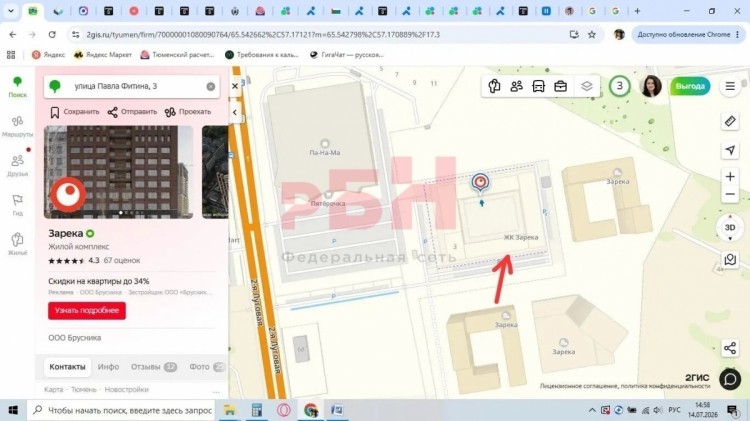
Task: Click the Windows search box
Action: [121, 410]
